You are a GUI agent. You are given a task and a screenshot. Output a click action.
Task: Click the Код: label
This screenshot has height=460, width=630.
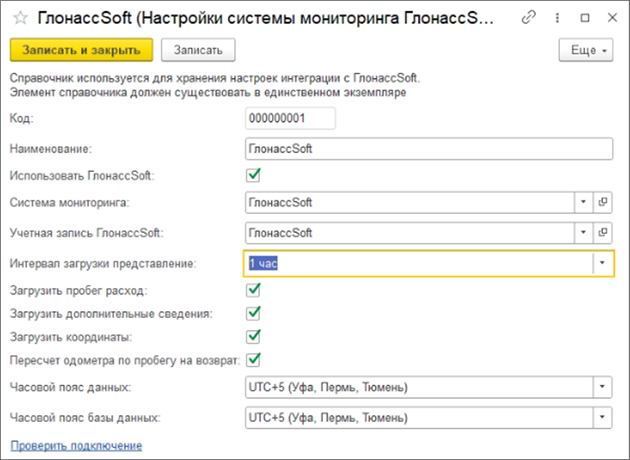(22, 119)
